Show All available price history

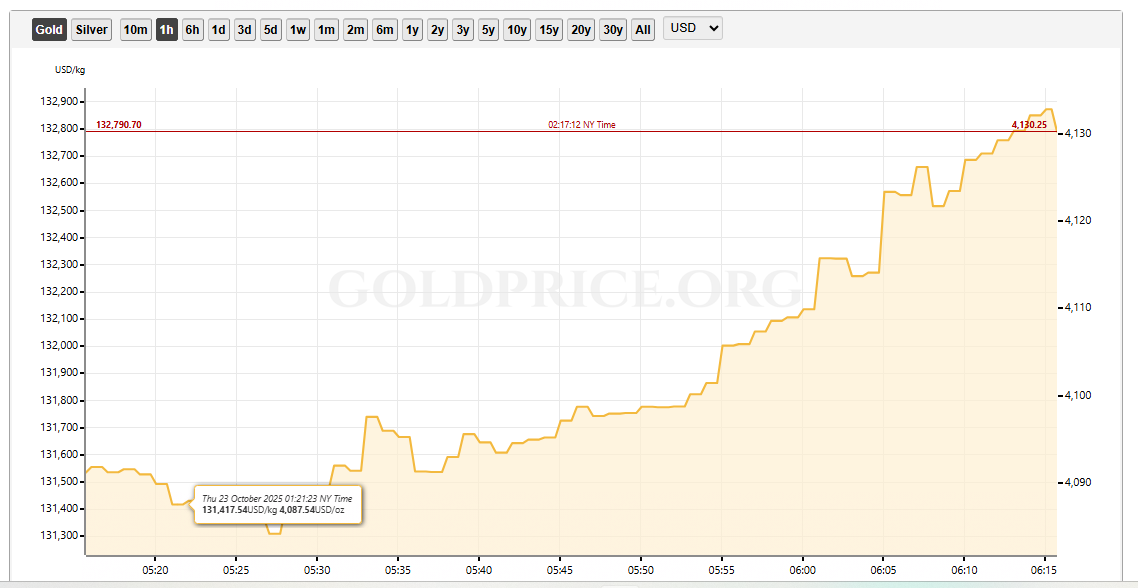point(643,30)
